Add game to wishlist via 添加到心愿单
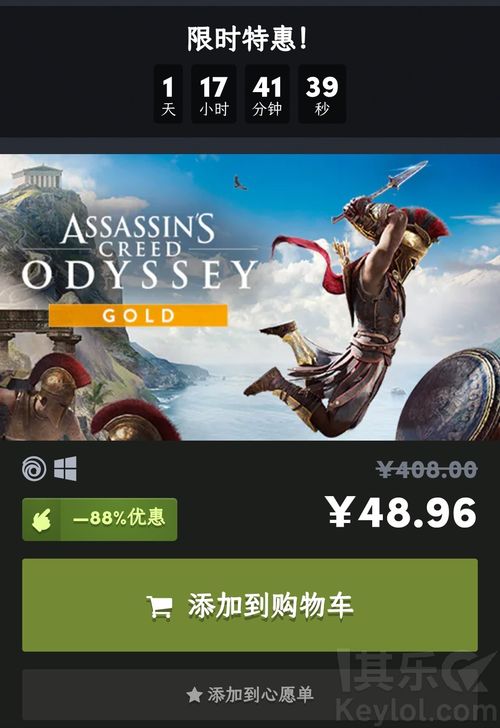This screenshot has width=500, height=728. pyautogui.click(x=250, y=695)
